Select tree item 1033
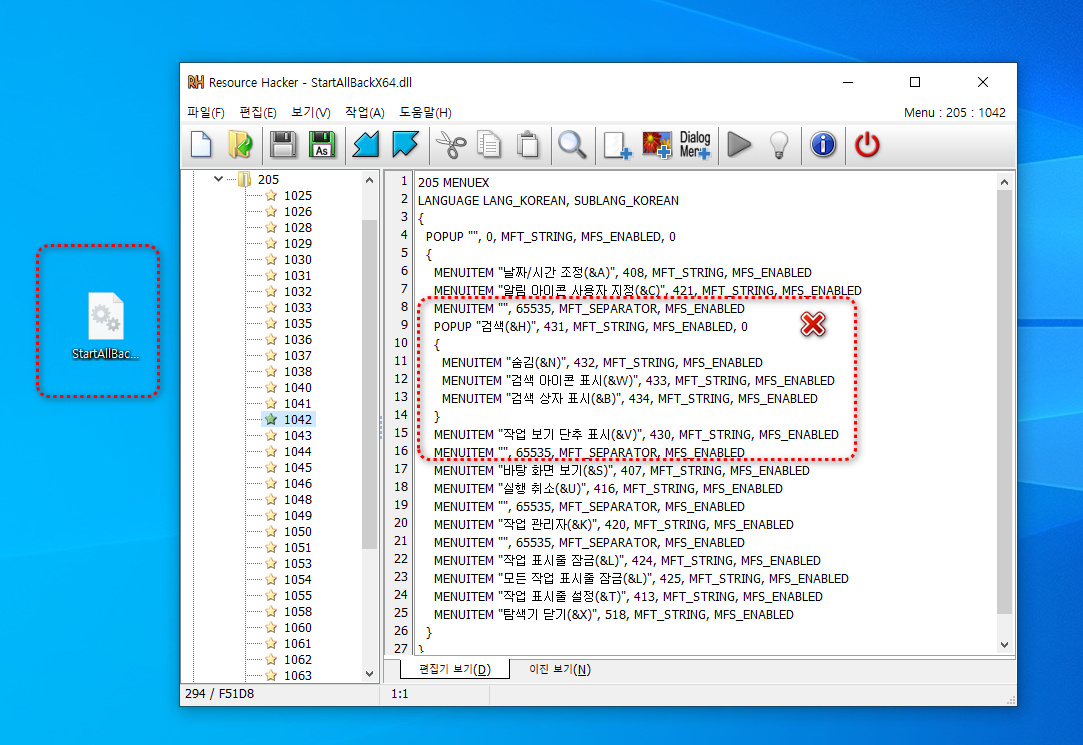 tap(298, 307)
